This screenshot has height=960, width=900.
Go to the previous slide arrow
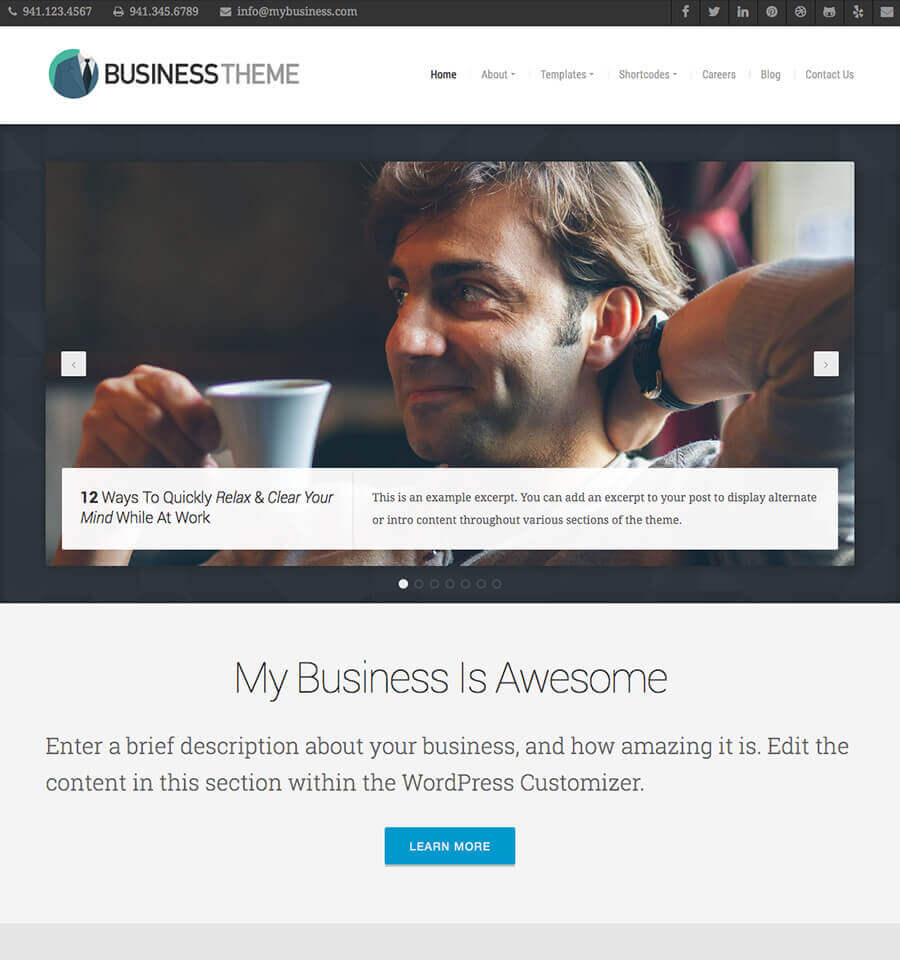pos(73,364)
